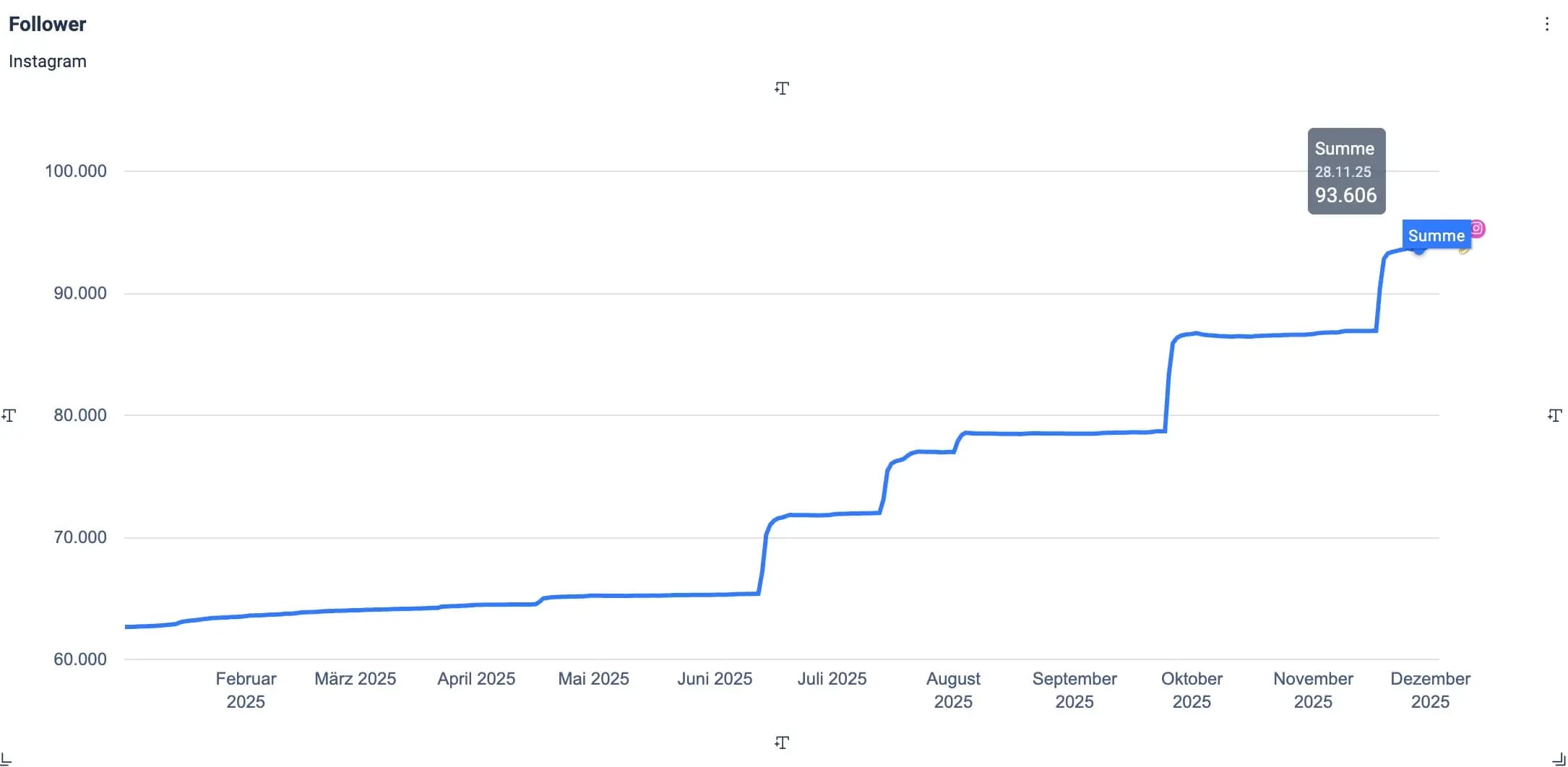Viewport: 1568px width, 767px height.
Task: Select the blue Summe series label
Action: [x=1436, y=235]
